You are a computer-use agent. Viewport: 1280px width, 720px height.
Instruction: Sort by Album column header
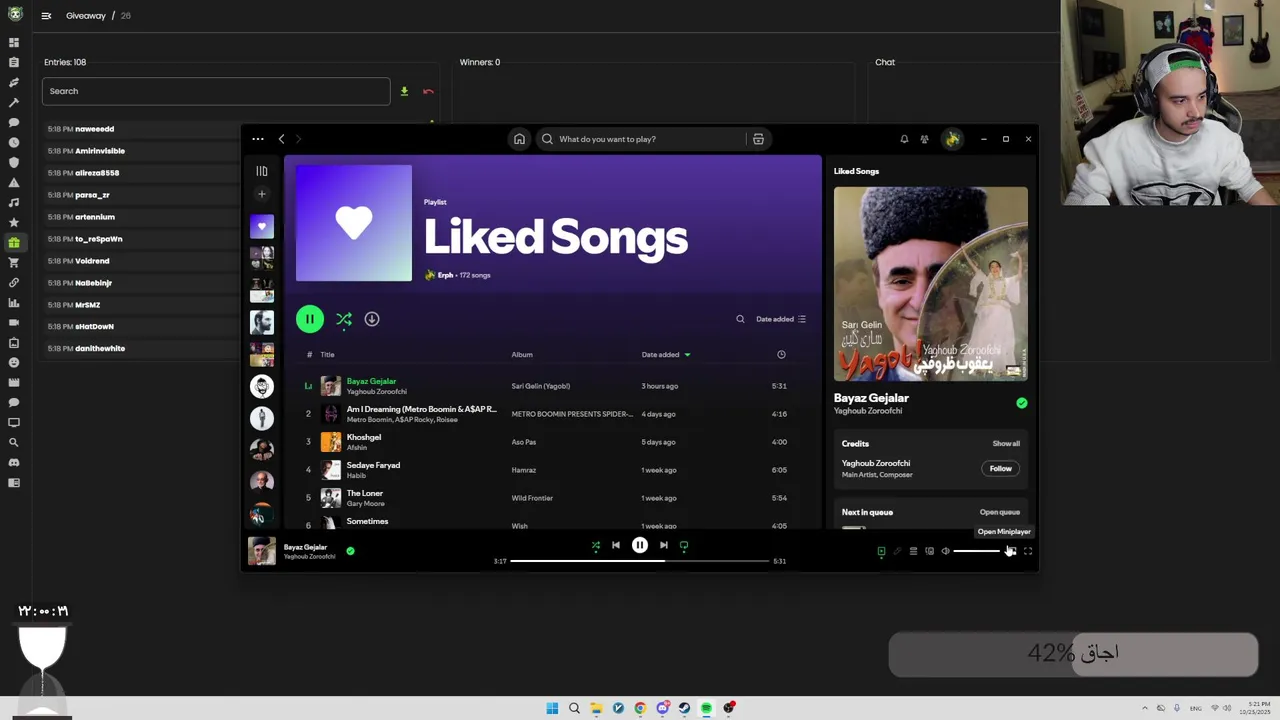pos(522,354)
